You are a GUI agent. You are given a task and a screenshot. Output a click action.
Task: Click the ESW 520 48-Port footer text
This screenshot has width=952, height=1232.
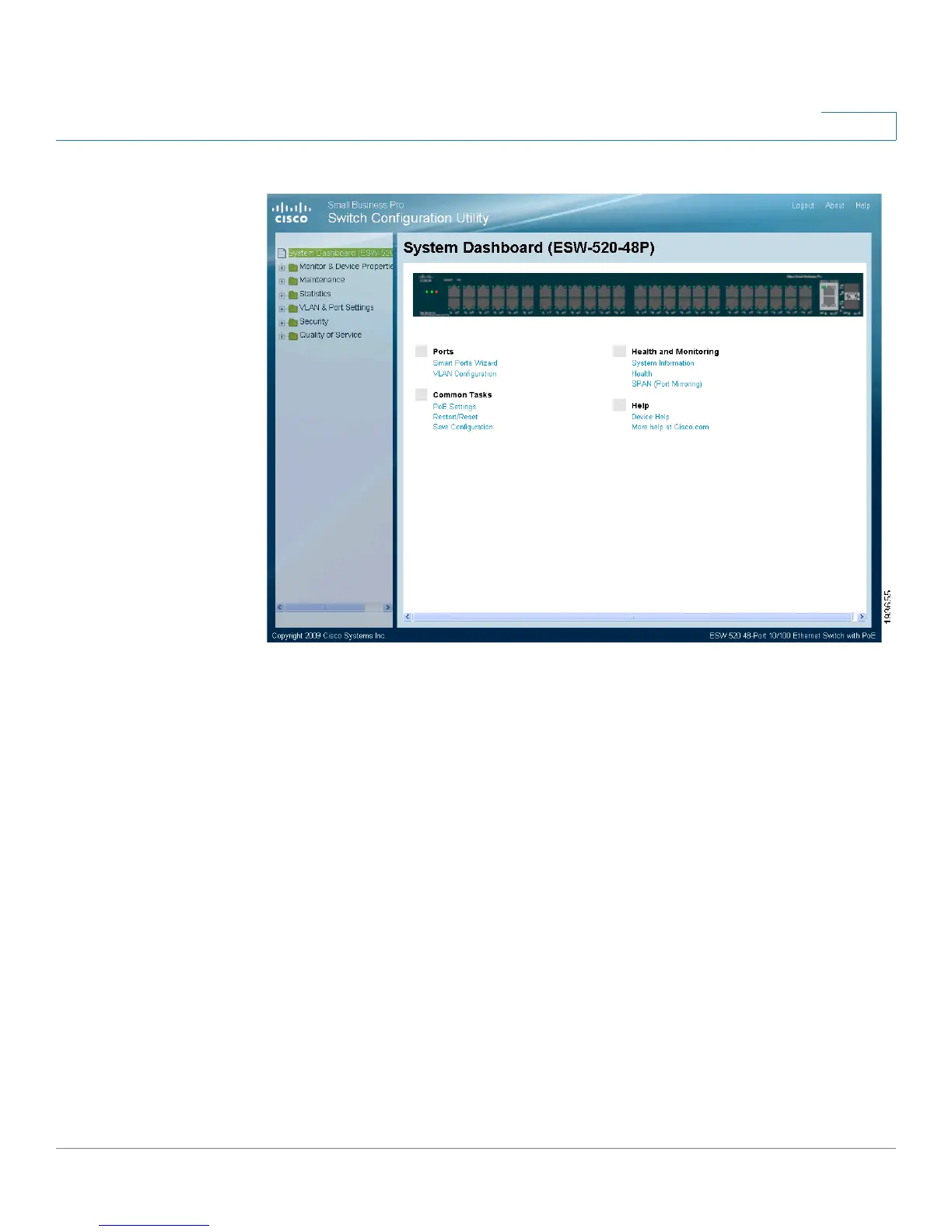(792, 636)
